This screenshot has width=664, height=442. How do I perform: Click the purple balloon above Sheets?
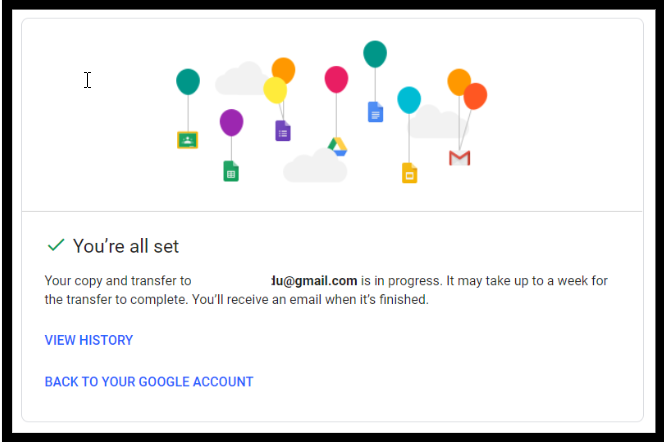click(x=231, y=123)
